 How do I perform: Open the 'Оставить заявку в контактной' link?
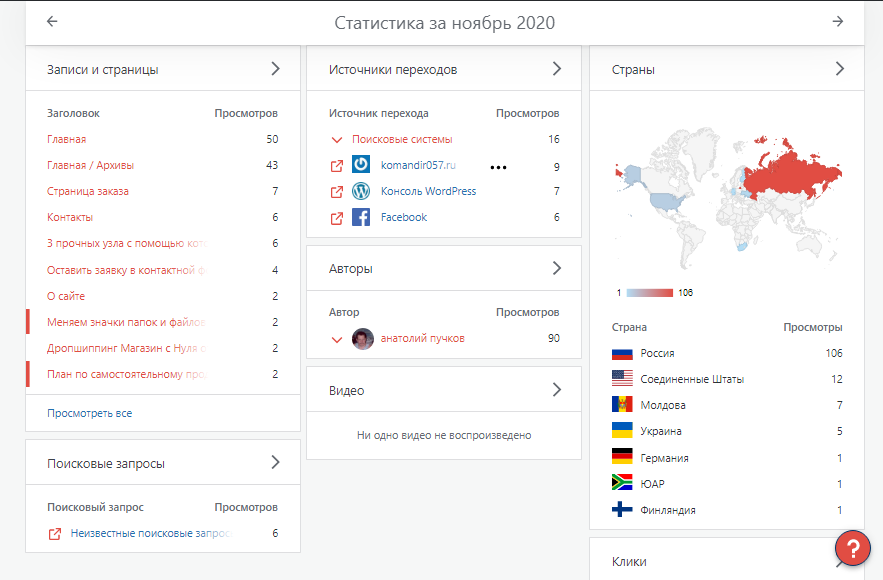(x=126, y=270)
